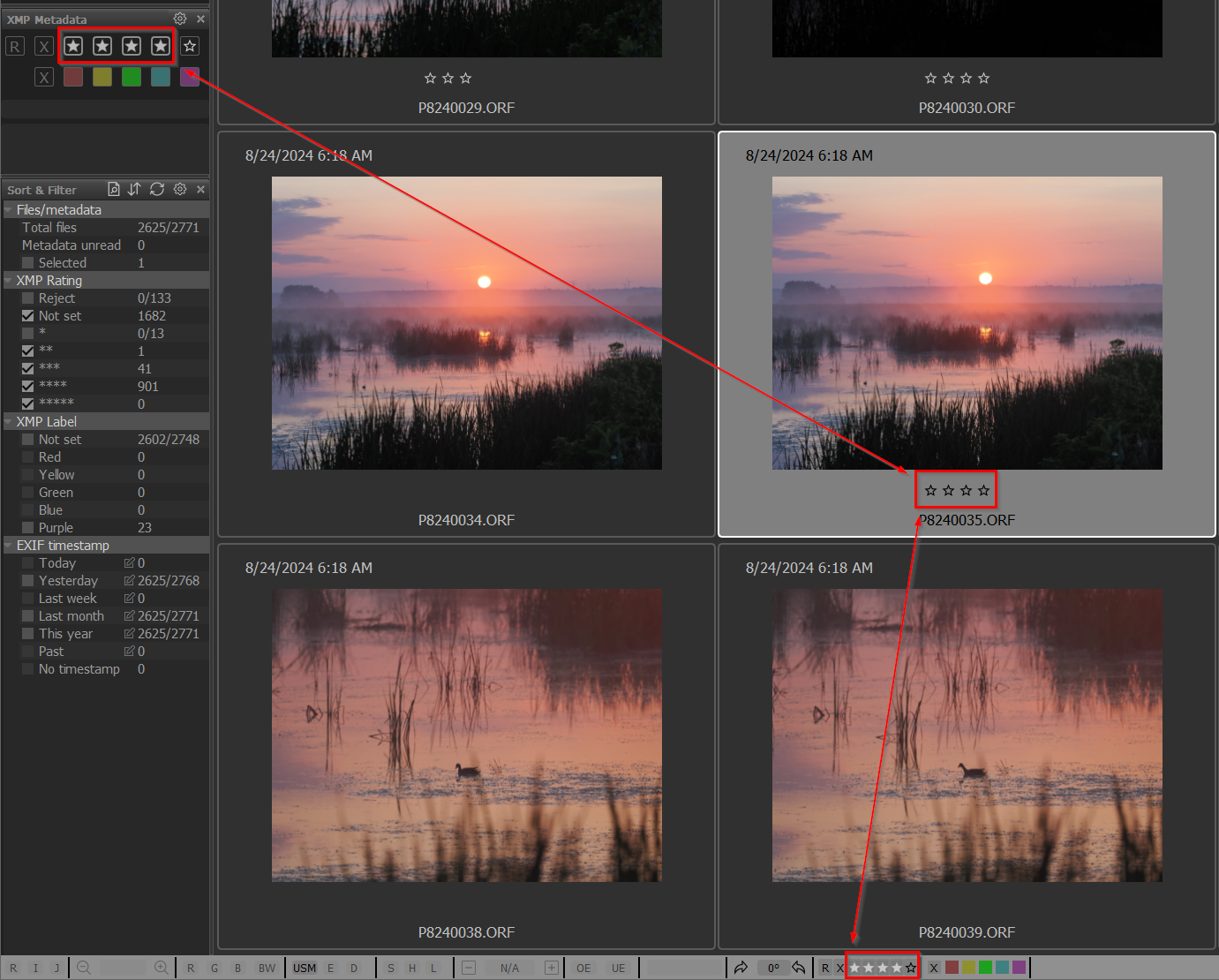This screenshot has width=1219, height=980.
Task: Click the file search icon in Sort & Filter
Action: click(113, 189)
